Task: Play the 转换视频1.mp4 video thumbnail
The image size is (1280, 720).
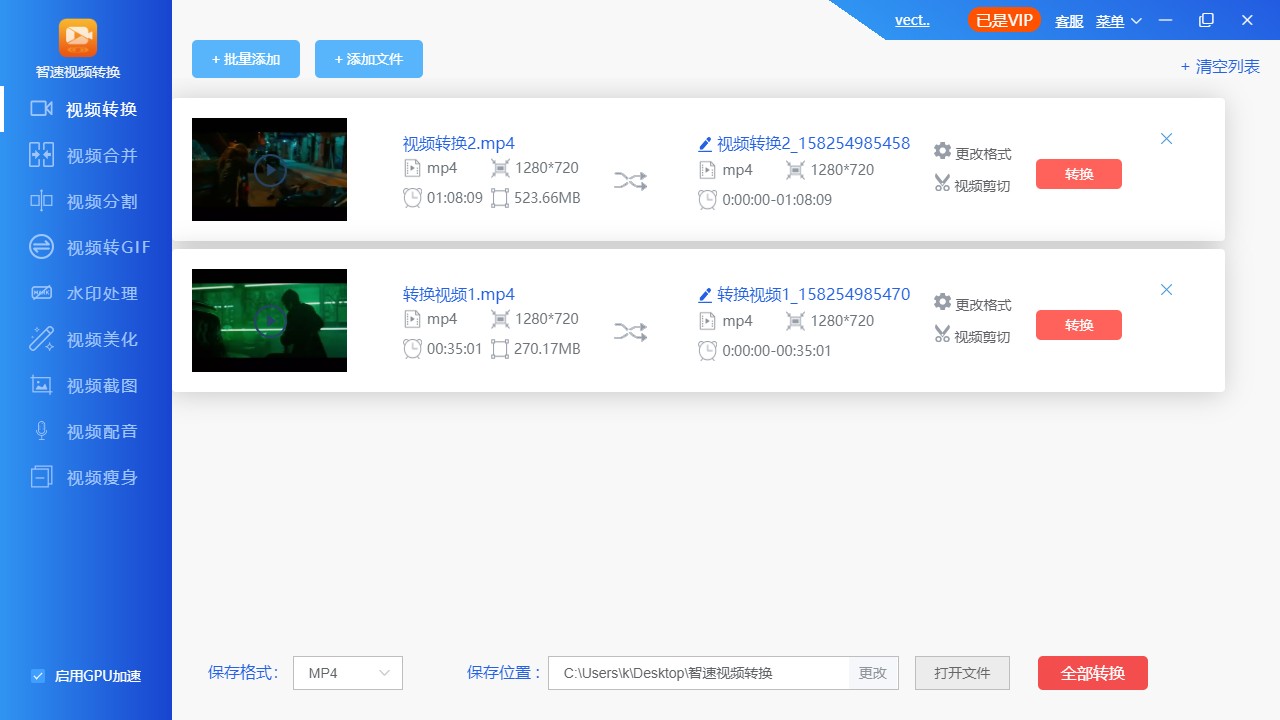Action: 269,320
